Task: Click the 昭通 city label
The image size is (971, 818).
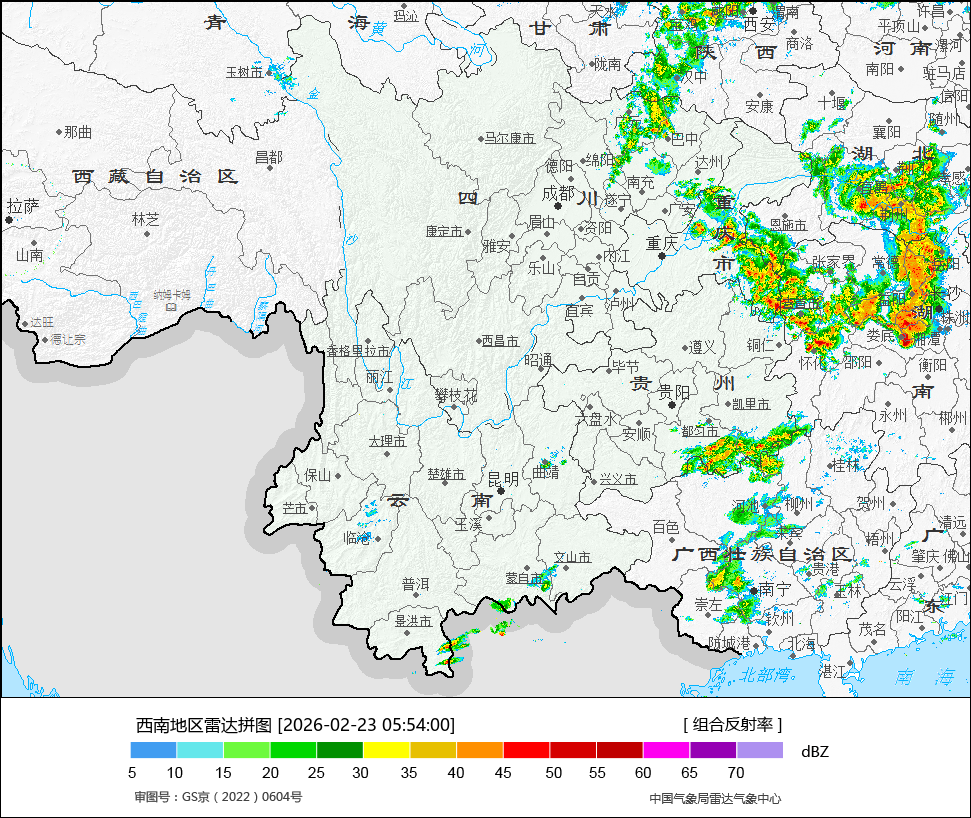Action: [x=538, y=360]
